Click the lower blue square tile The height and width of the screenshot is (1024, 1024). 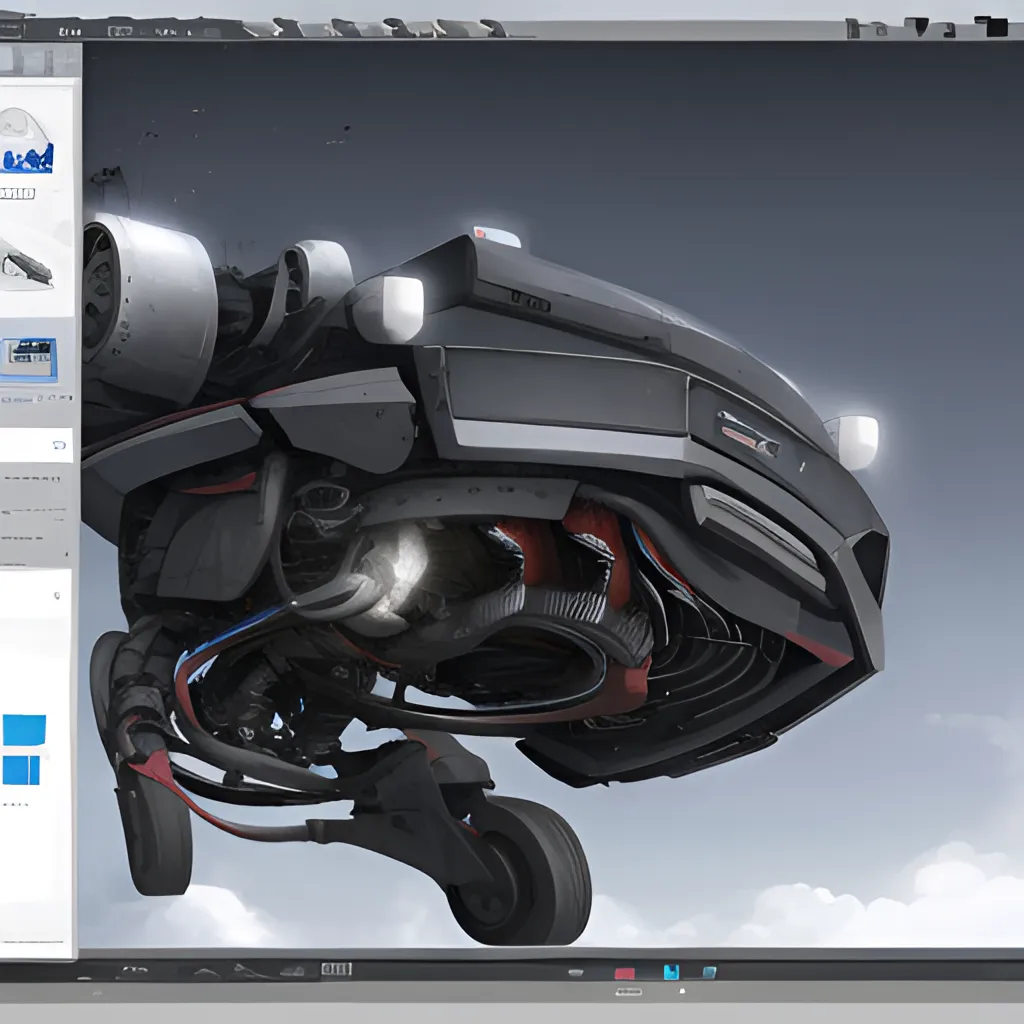pos(21,770)
